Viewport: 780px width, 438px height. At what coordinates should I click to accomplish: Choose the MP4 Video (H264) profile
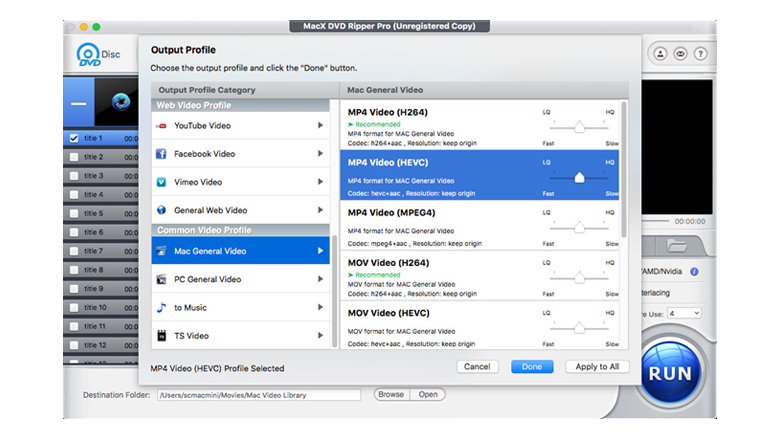tap(480, 125)
